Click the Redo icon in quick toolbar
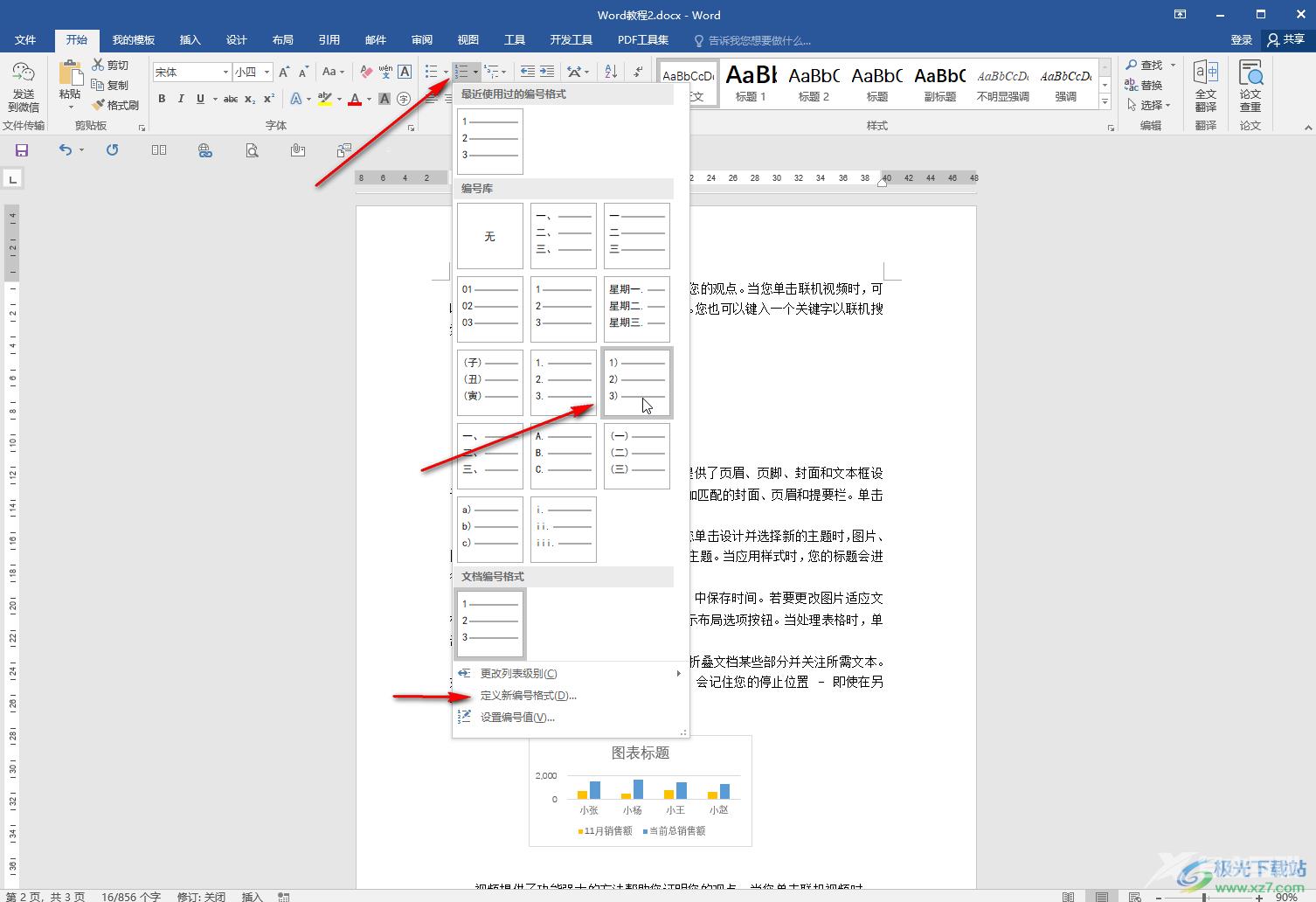1316x902 pixels. (112, 150)
